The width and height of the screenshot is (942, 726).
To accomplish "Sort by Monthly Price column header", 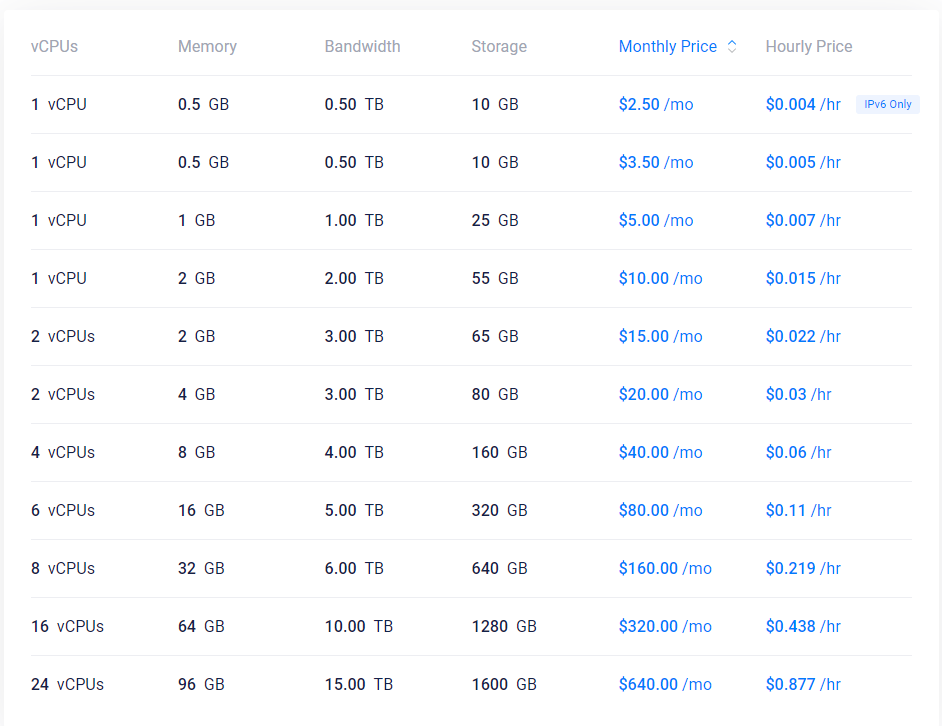I will pos(667,46).
